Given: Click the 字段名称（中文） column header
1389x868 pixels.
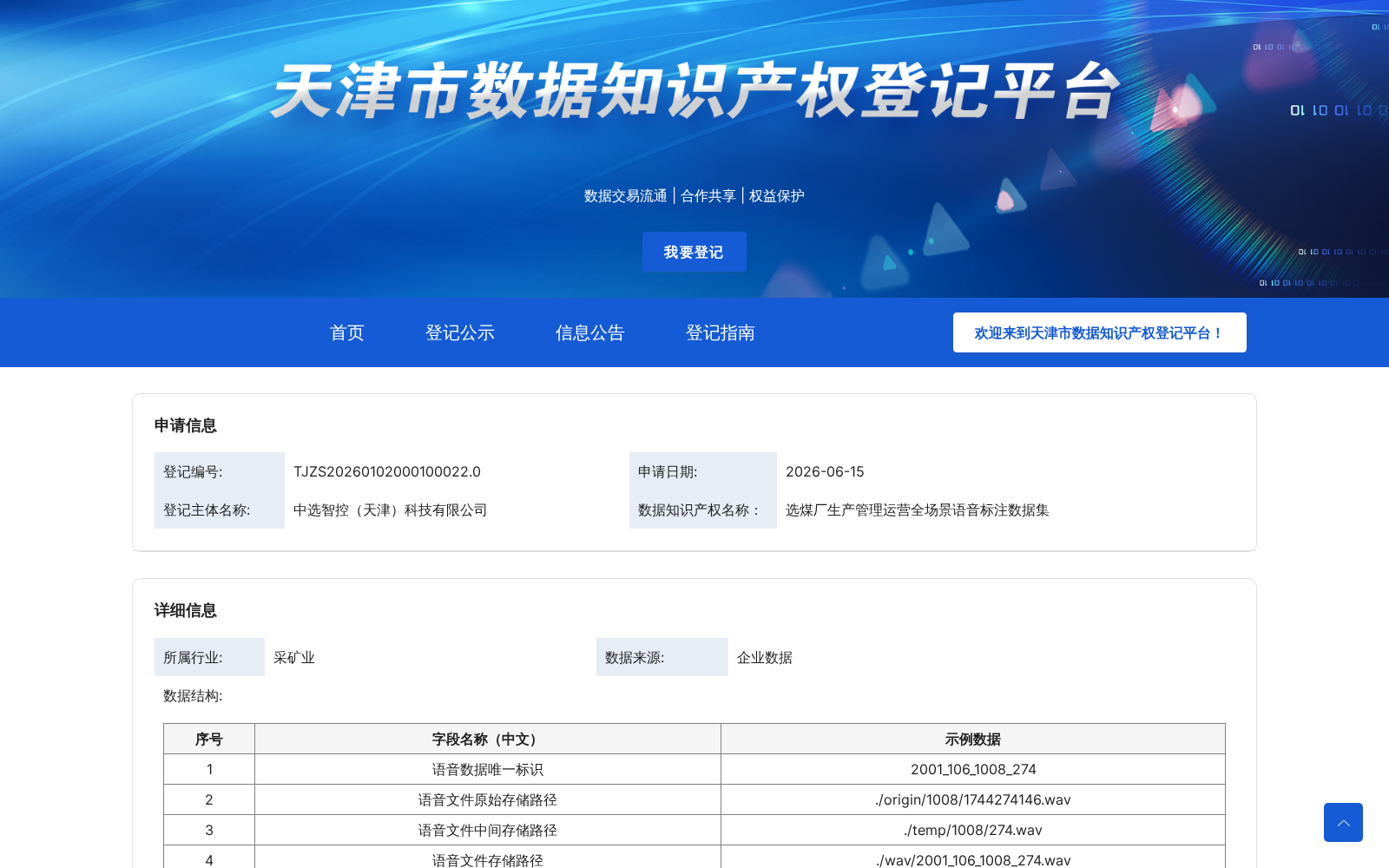Looking at the screenshot, I should (x=488, y=739).
